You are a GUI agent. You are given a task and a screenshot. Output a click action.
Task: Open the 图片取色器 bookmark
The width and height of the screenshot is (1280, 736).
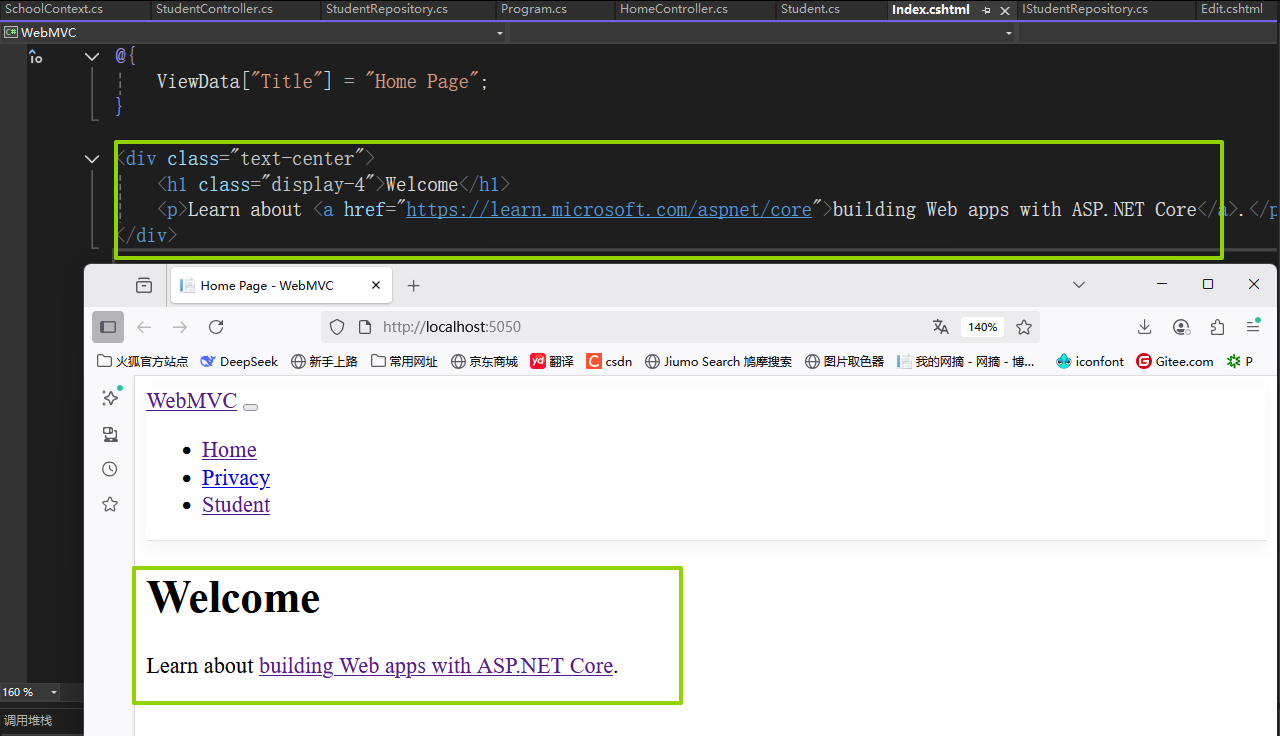point(844,361)
